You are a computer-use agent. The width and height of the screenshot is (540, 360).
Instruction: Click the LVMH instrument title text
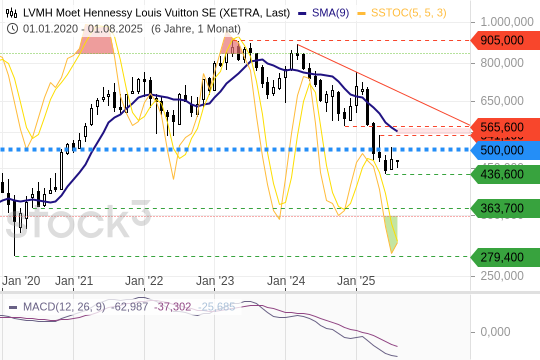click(x=156, y=13)
